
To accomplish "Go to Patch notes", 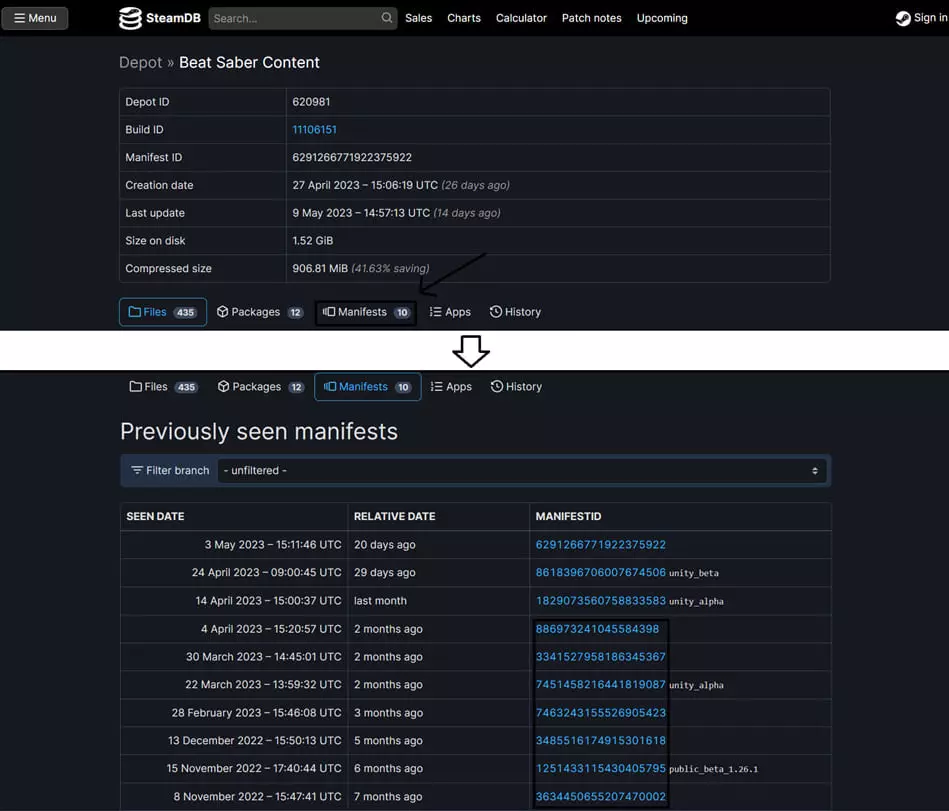I will (591, 18).
